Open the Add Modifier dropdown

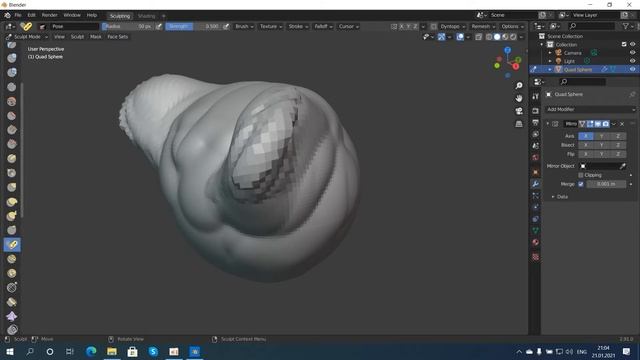pos(591,109)
